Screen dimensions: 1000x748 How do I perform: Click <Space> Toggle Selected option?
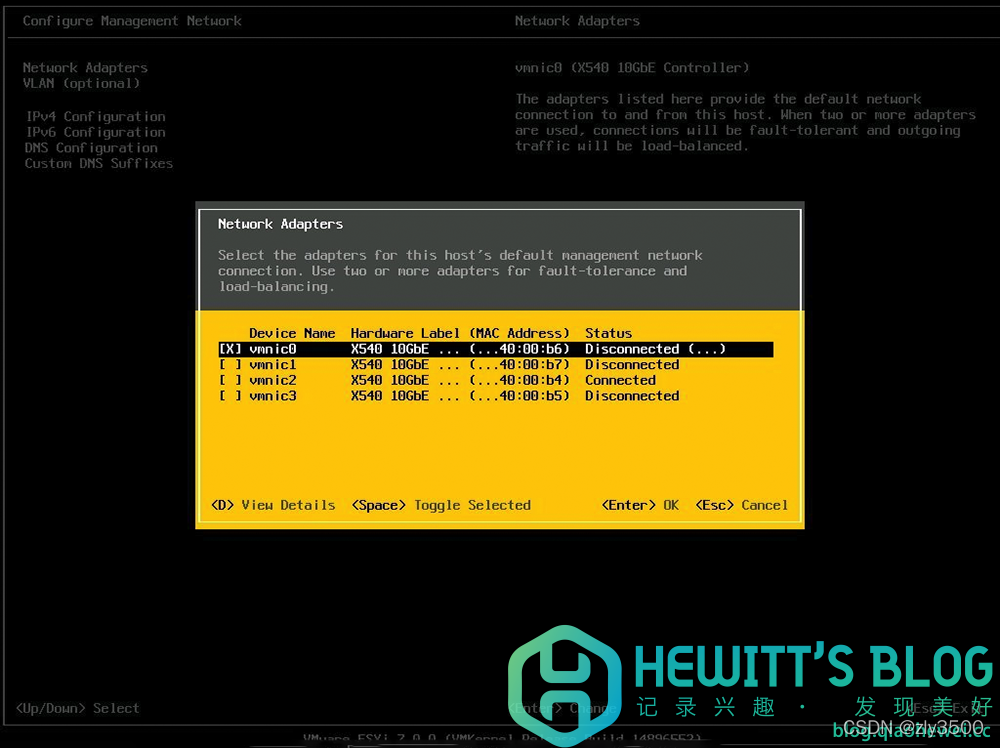pos(441,505)
